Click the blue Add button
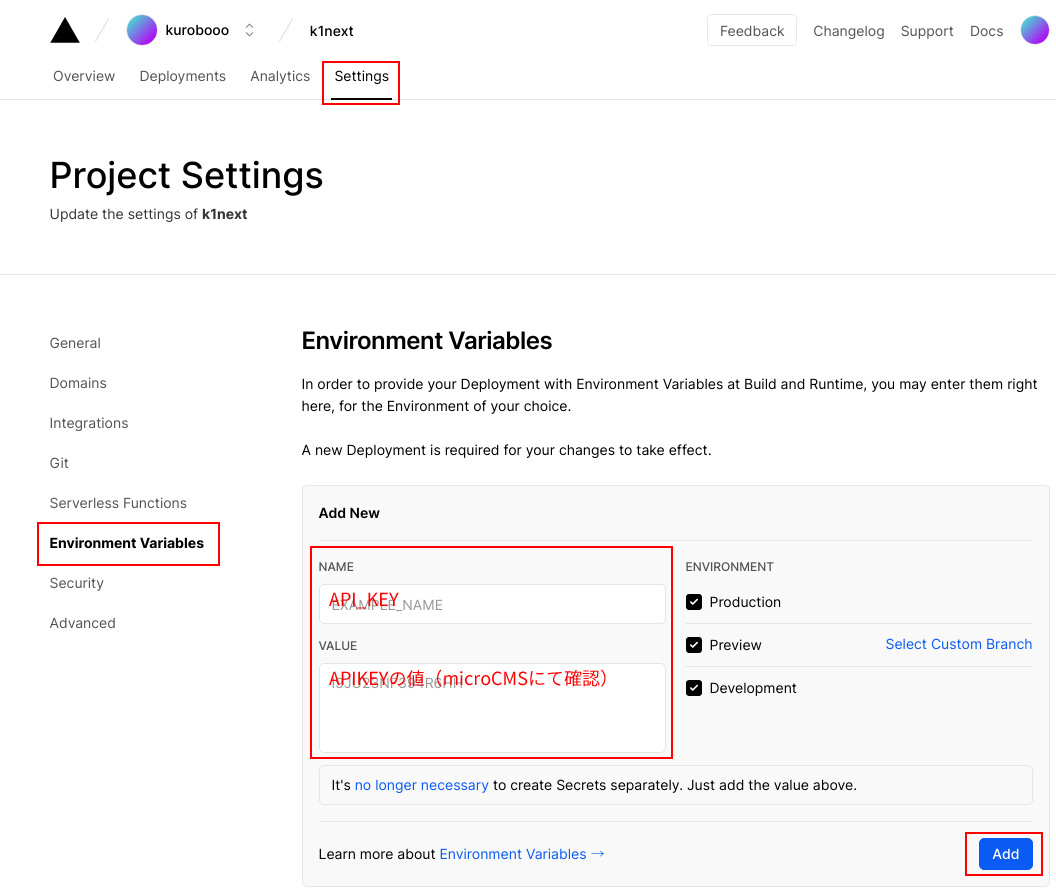This screenshot has width=1056, height=892. 1005,854
